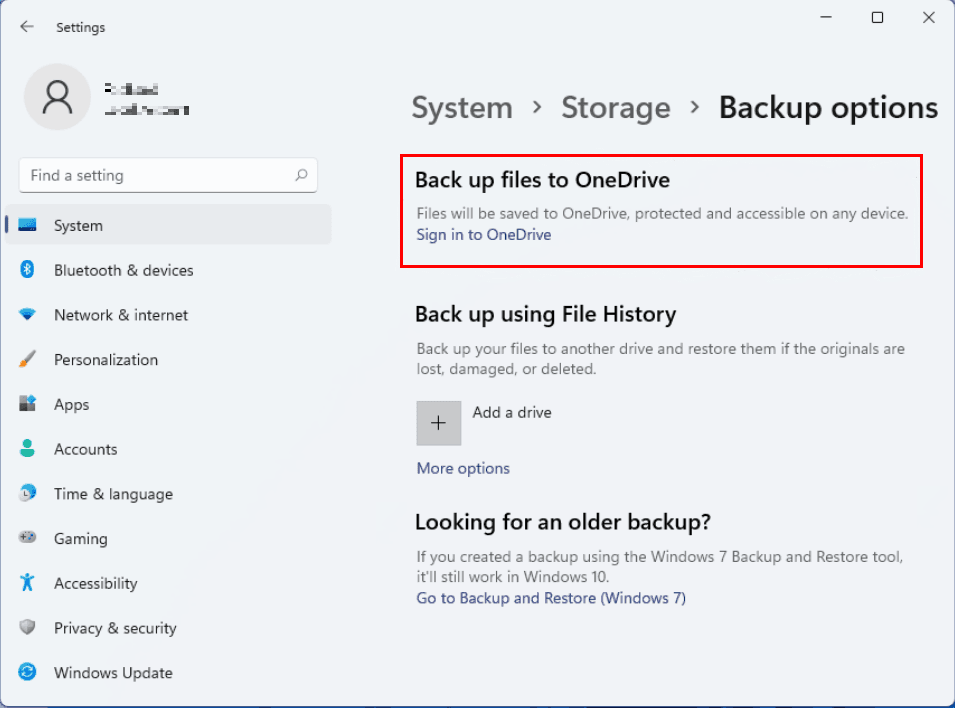Open Gaming settings
This screenshot has width=955, height=708.
pos(80,538)
